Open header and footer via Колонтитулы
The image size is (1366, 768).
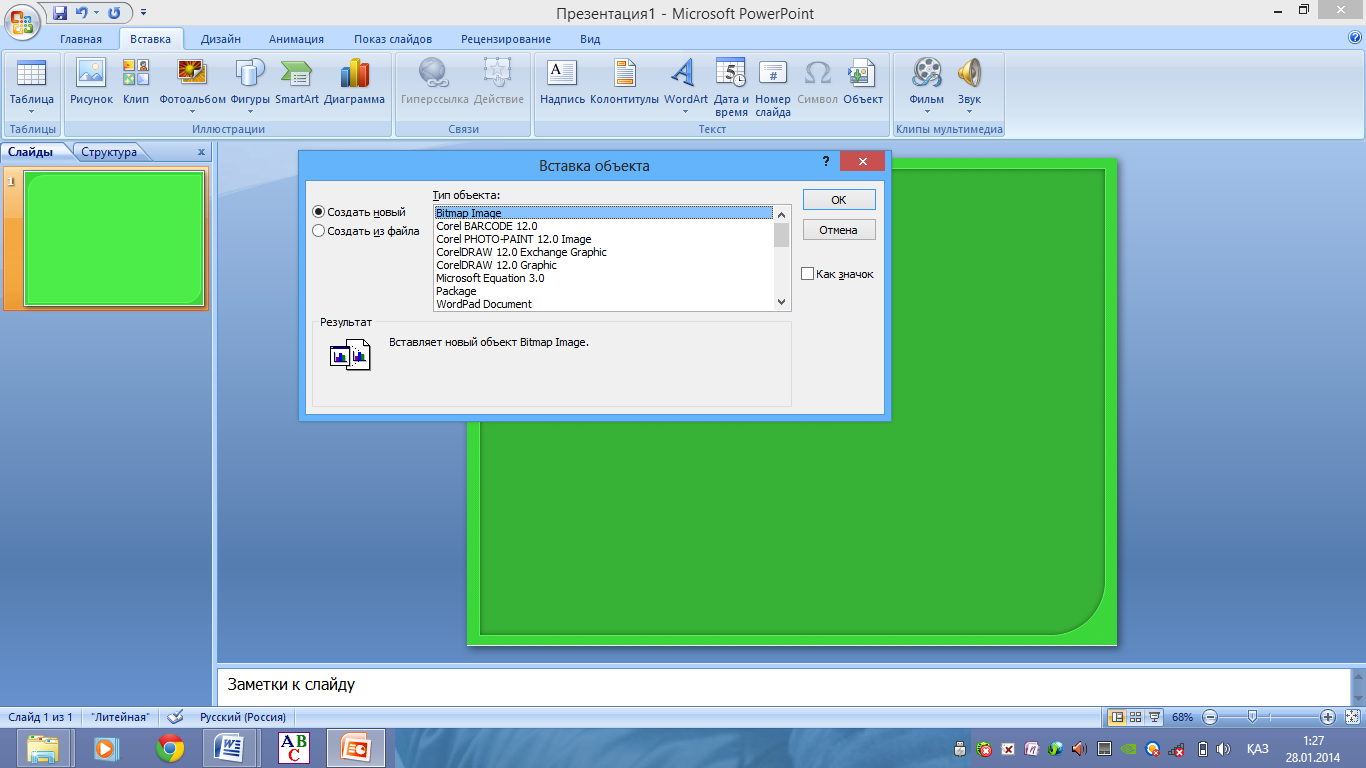coord(625,81)
